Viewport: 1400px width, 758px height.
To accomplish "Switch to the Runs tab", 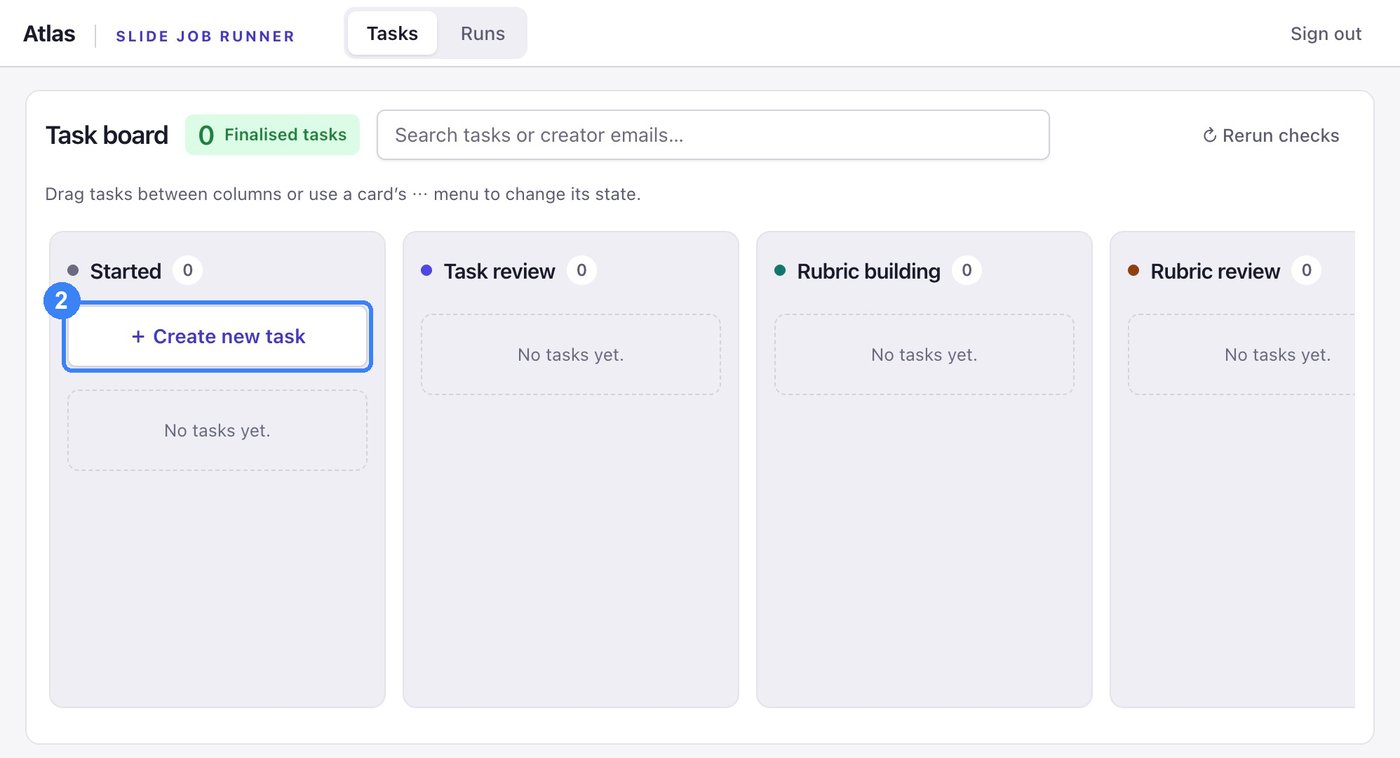I will (x=483, y=33).
